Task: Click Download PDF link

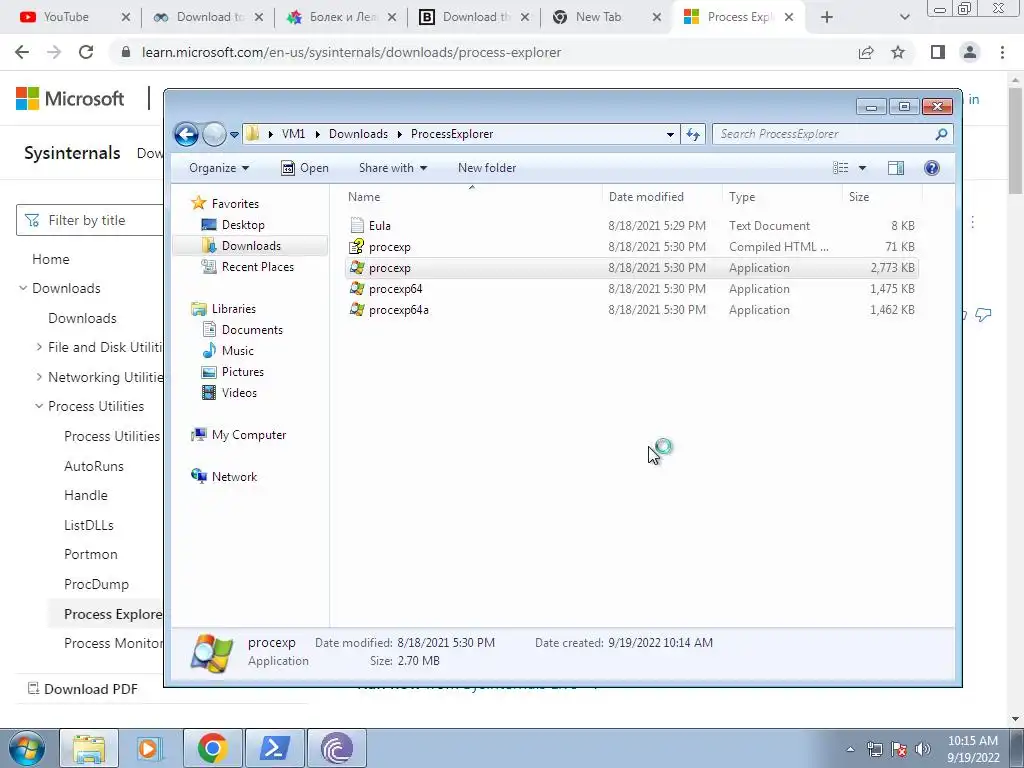Action: pyautogui.click(x=83, y=689)
